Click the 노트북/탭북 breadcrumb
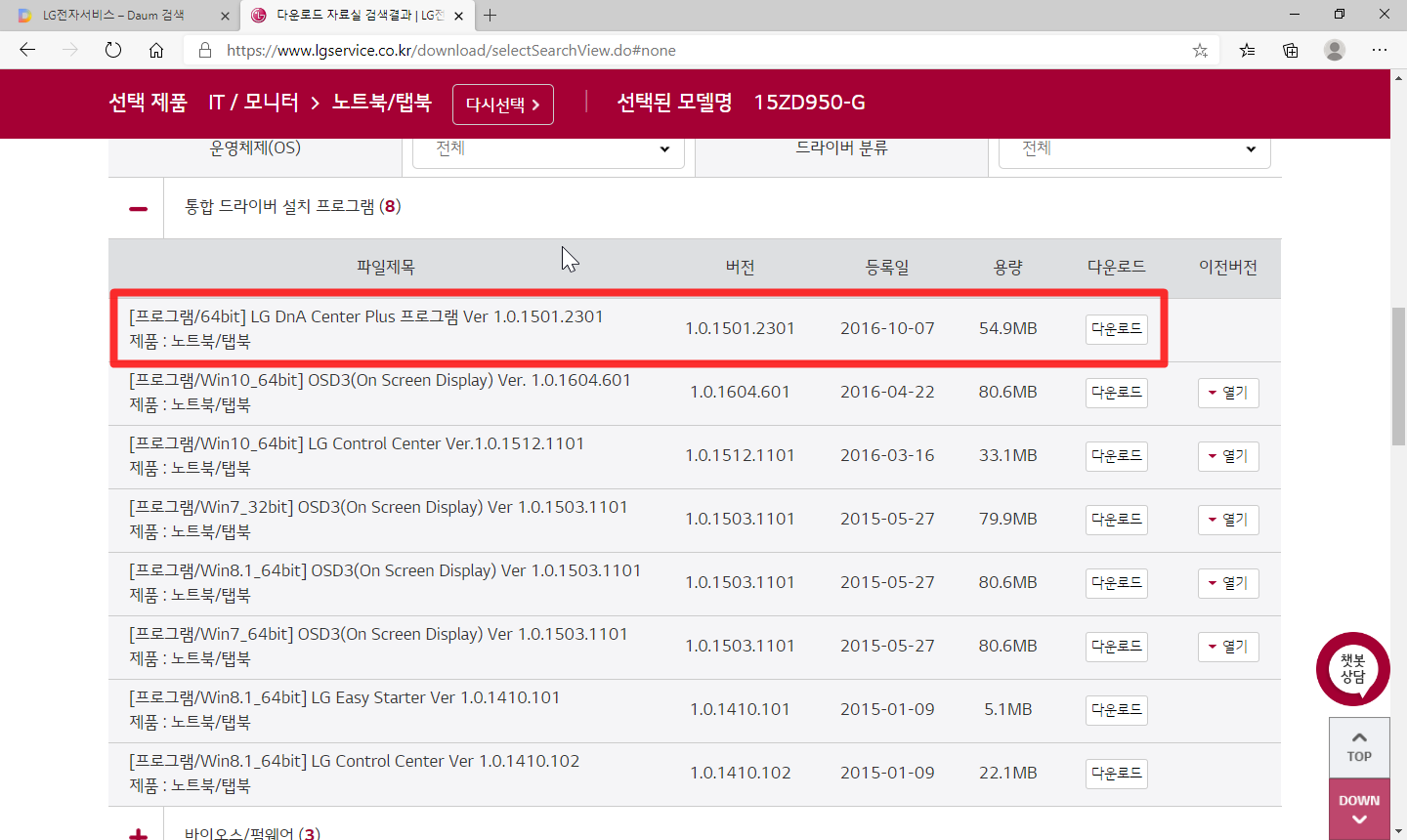Screen dimensions: 1407x840 (x=382, y=103)
